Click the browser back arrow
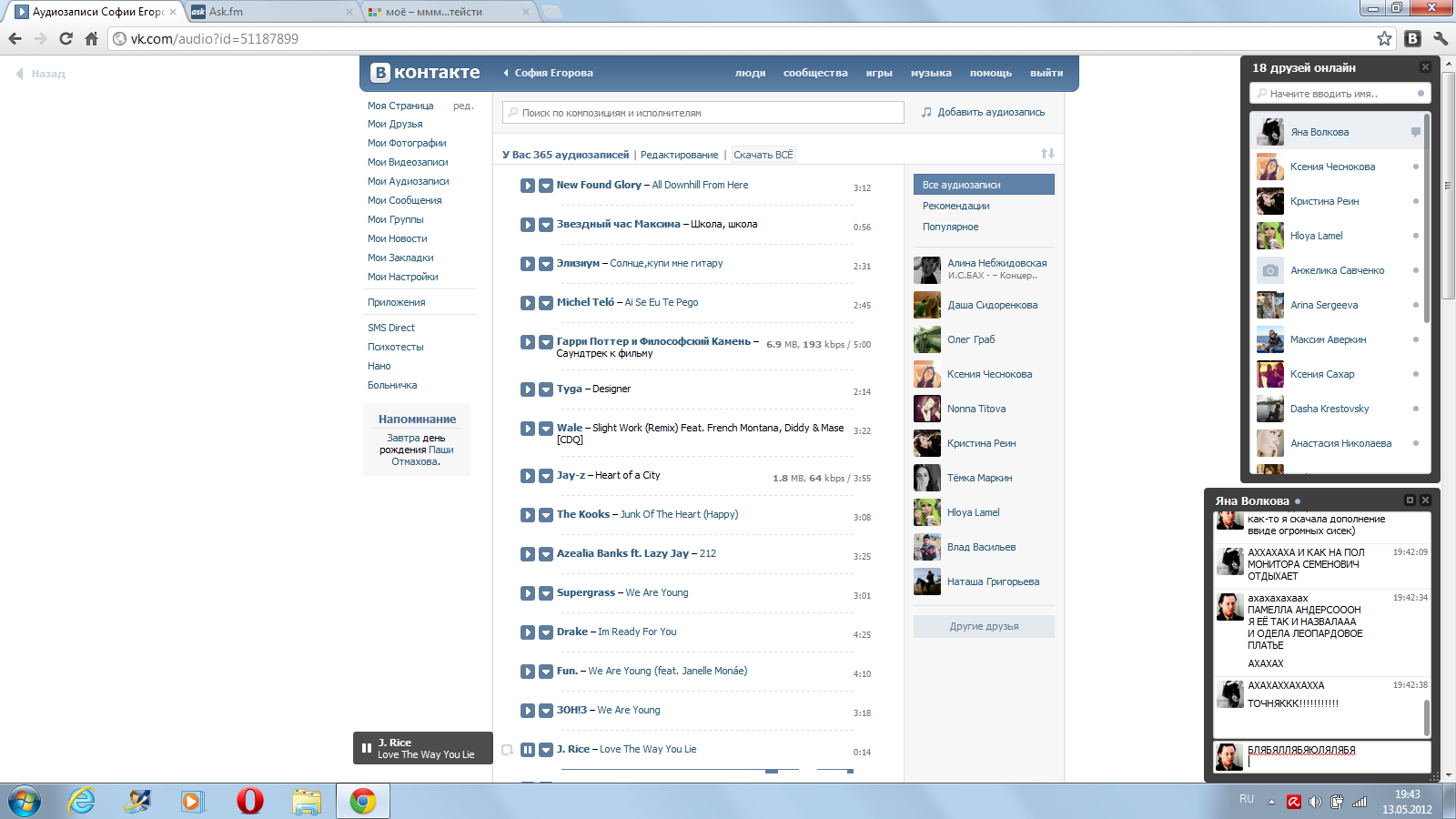Screen dimensions: 1456x819 [15, 38]
